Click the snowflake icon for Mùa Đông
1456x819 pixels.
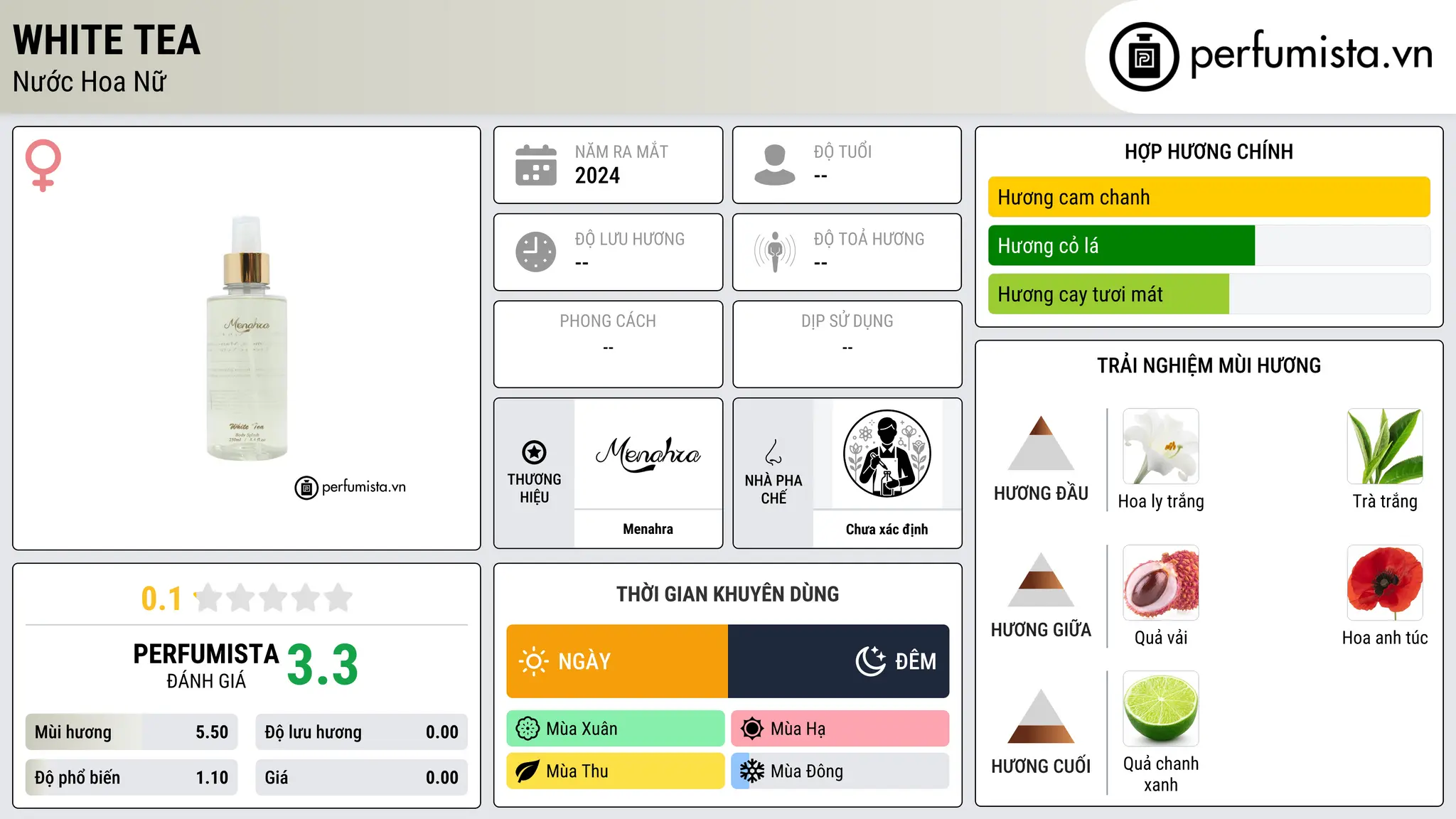point(752,771)
